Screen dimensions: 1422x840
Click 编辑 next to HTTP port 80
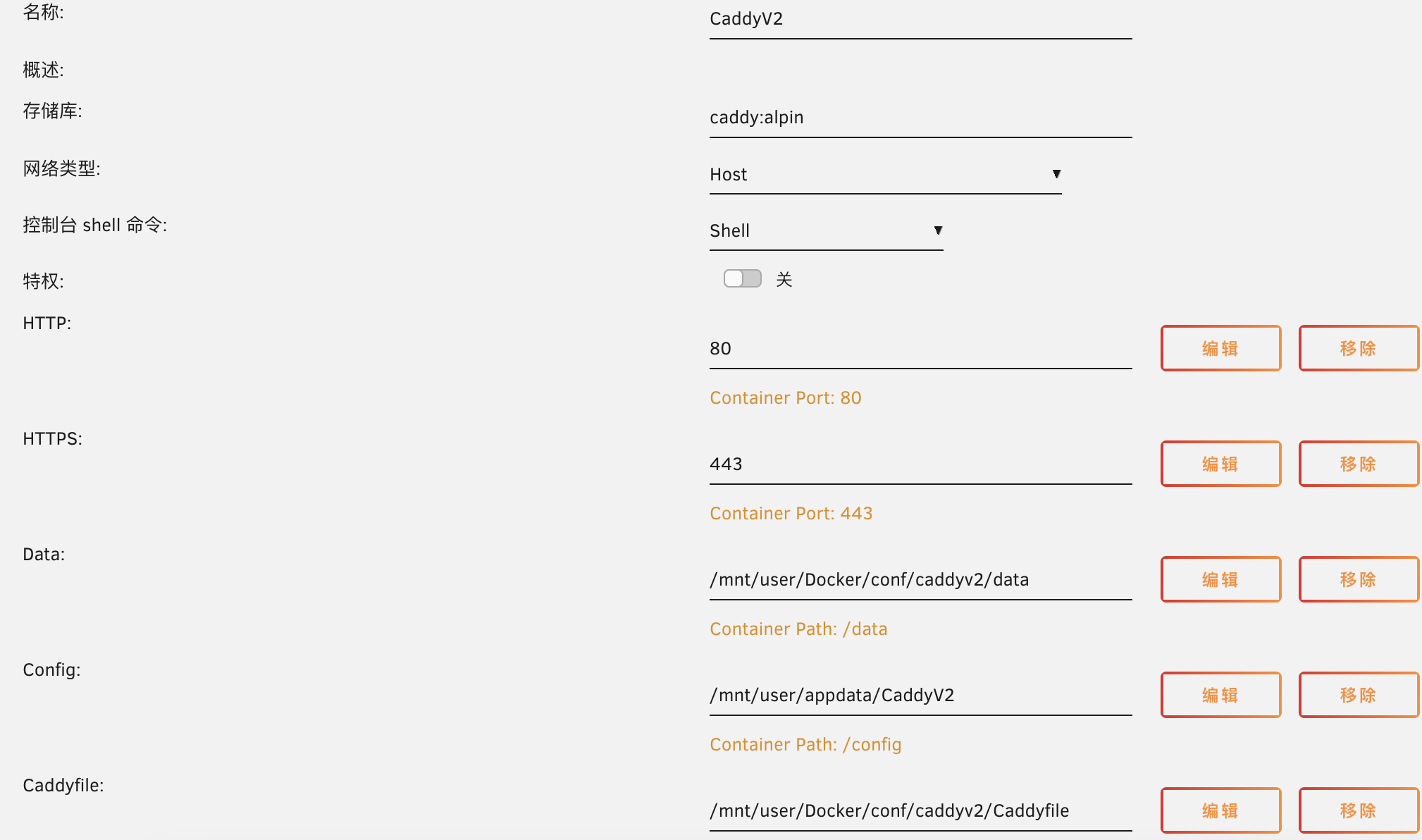[1220, 347]
